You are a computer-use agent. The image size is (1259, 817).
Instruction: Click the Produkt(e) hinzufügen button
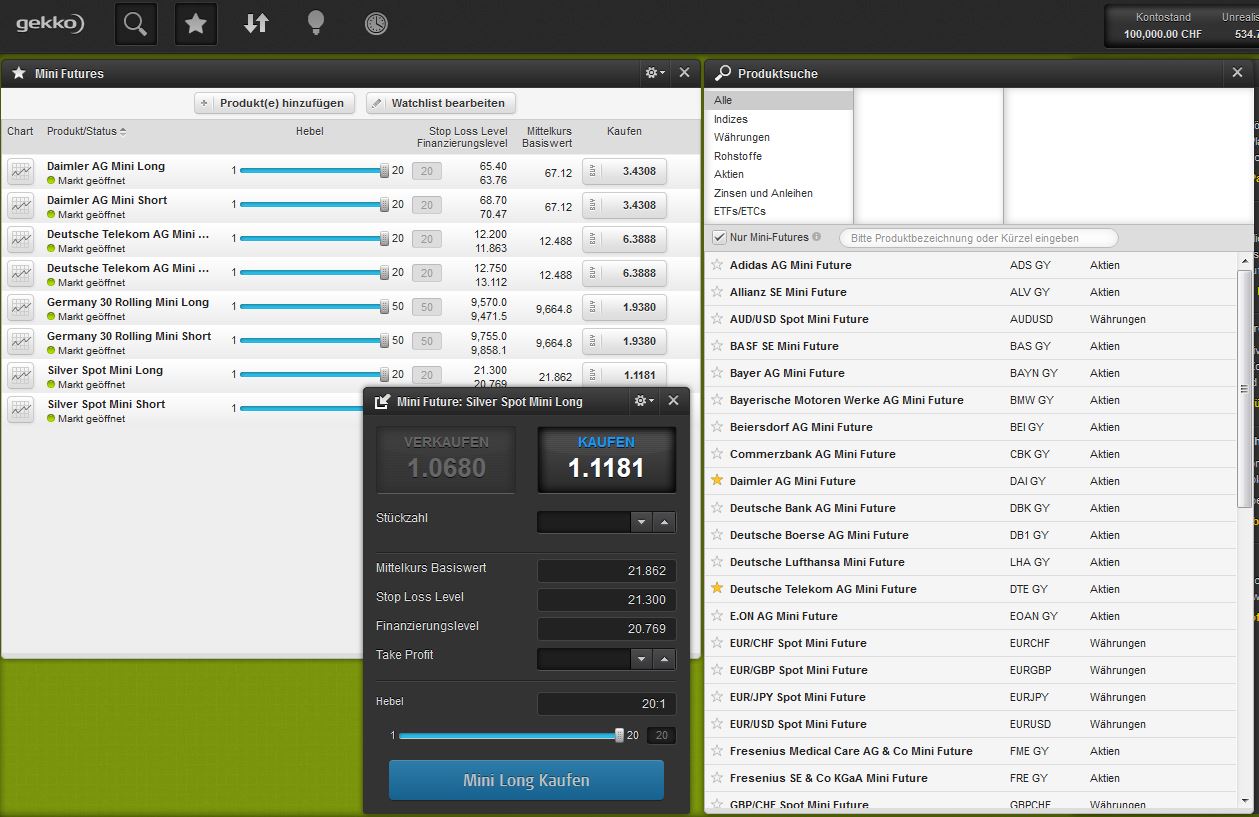pos(275,103)
